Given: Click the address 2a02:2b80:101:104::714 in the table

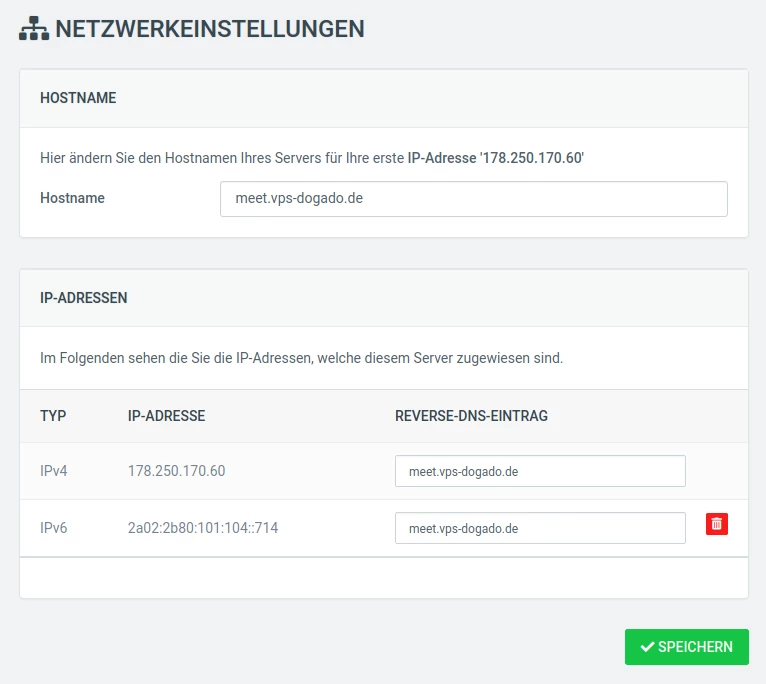Looking at the screenshot, I should (x=203, y=528).
